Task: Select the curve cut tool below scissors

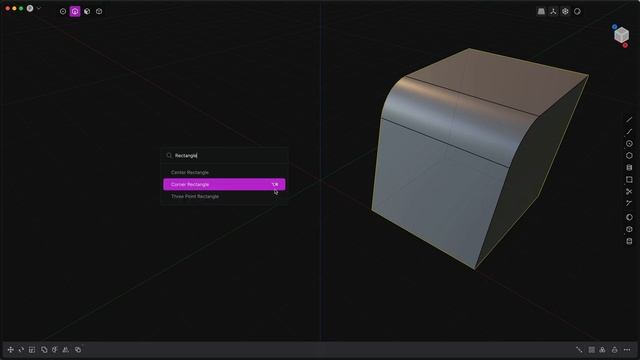Action: point(629,203)
